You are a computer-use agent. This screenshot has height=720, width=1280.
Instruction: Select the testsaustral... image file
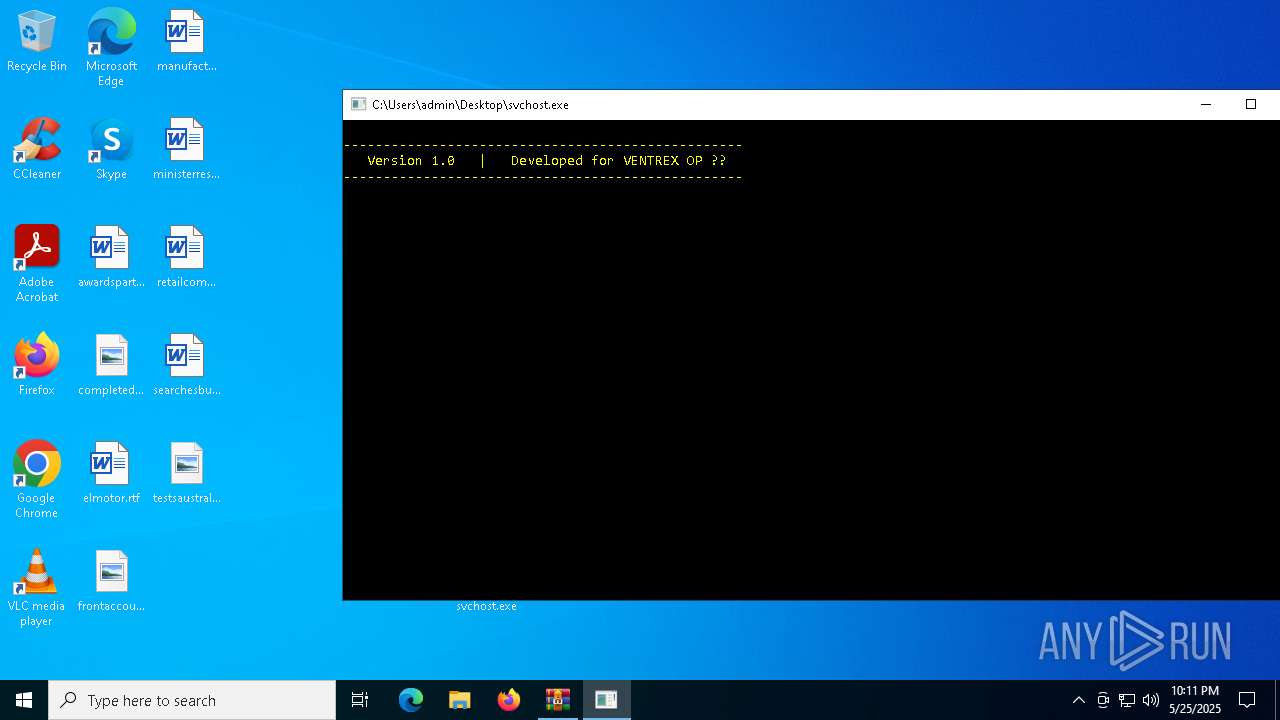(x=186, y=474)
